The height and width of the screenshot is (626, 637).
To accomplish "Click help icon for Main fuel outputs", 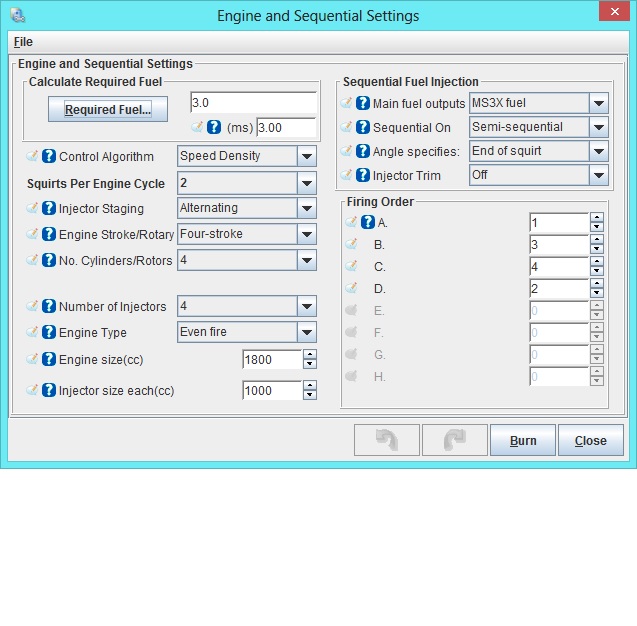I will pyautogui.click(x=363, y=104).
